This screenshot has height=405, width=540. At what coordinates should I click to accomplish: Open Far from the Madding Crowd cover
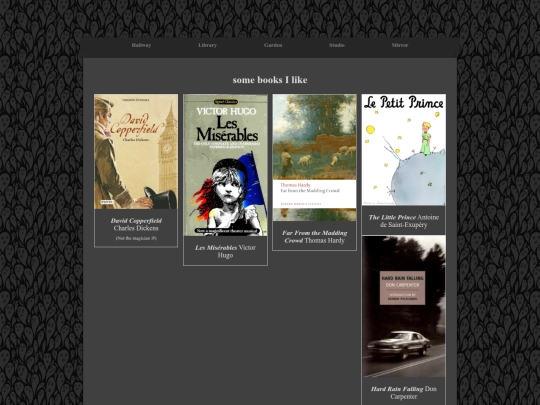tap(314, 158)
